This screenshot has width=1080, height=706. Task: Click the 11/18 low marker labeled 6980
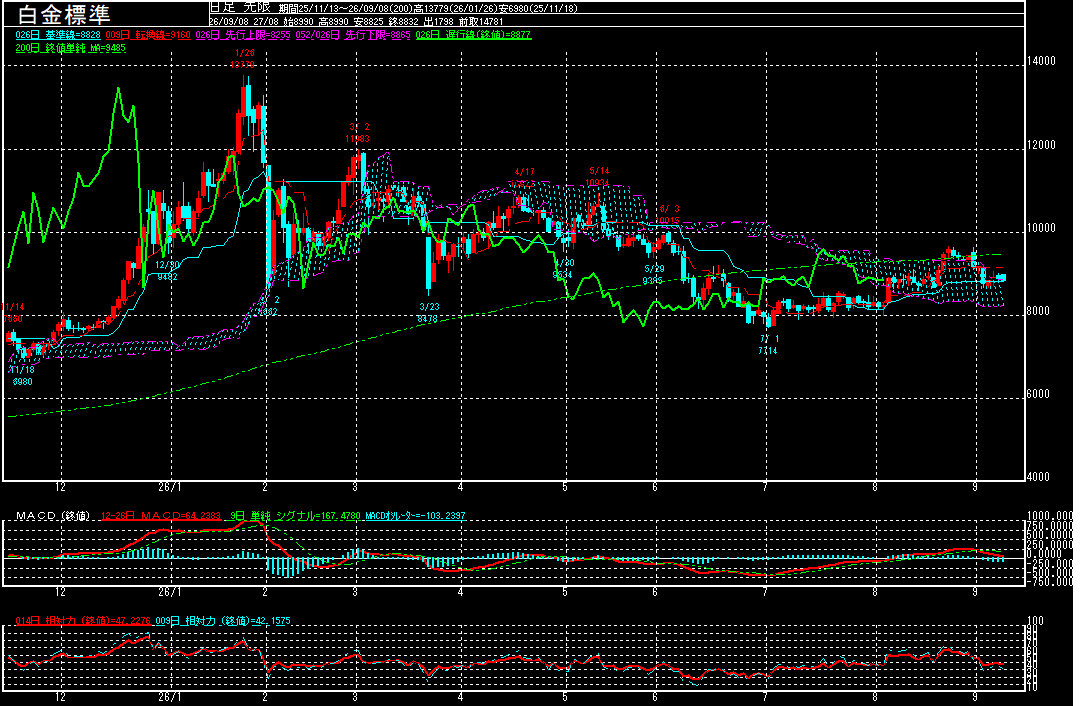tap(22, 375)
